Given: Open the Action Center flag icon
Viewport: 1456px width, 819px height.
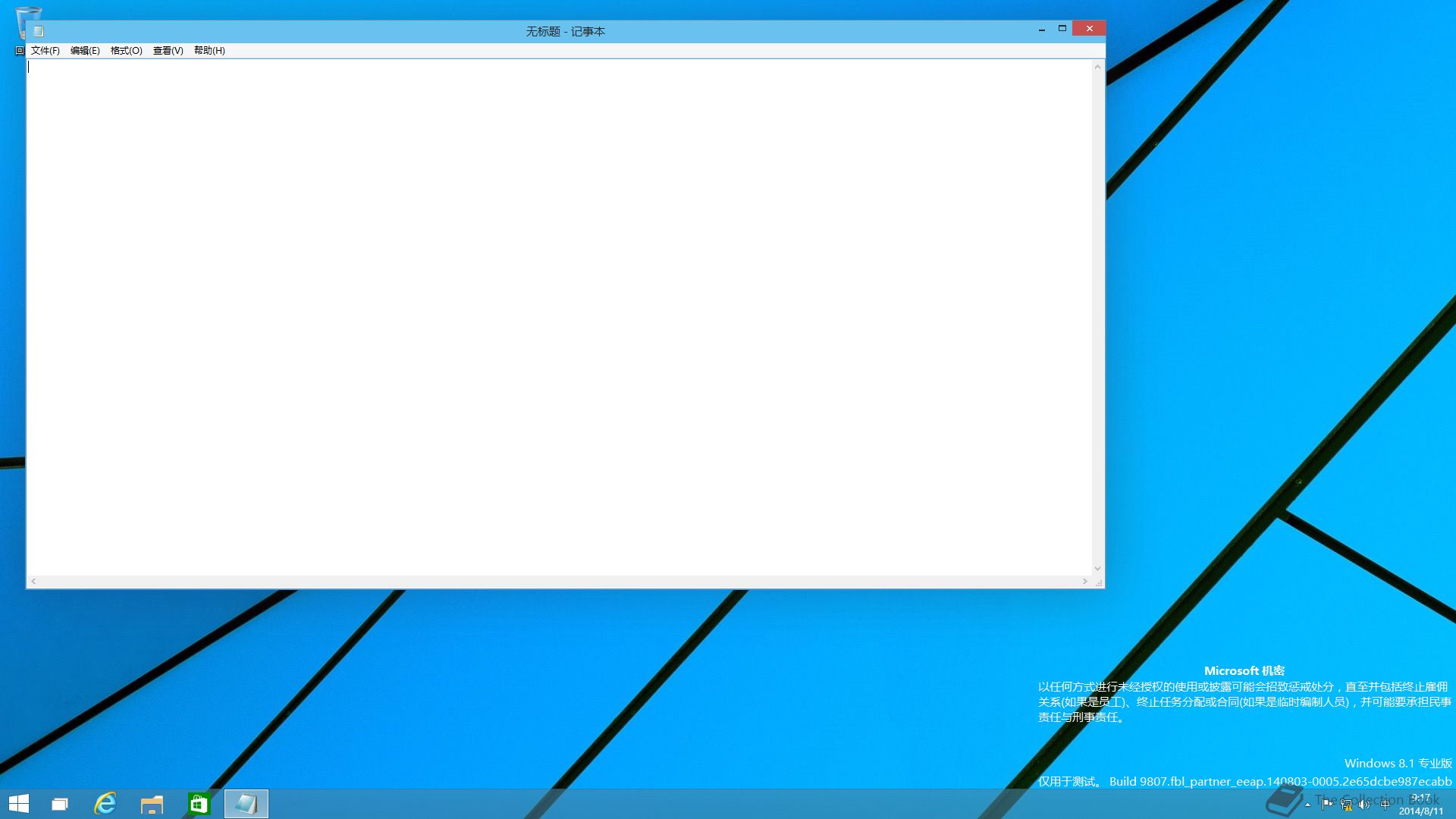Looking at the screenshot, I should pos(1326,804).
